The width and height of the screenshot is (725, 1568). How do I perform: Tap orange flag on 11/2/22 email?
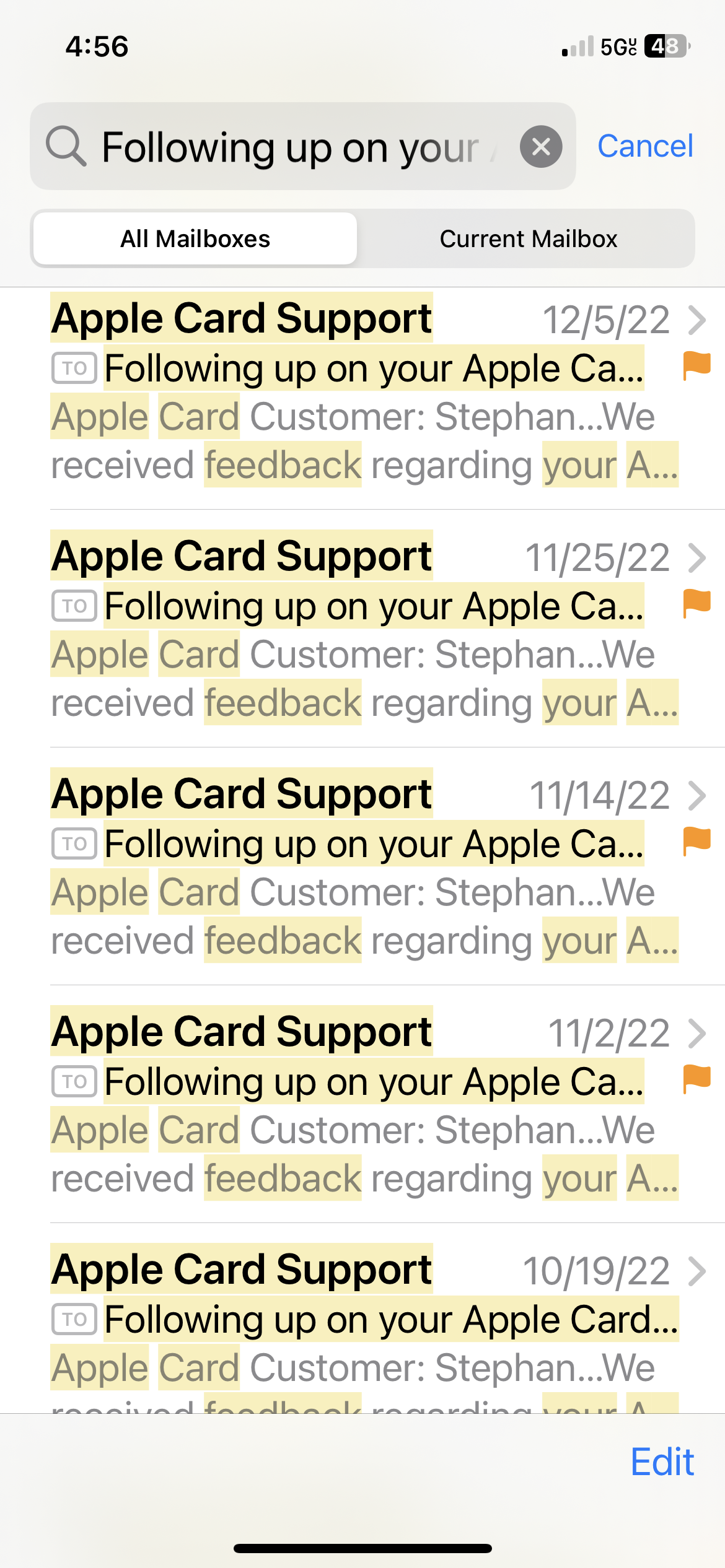[x=696, y=1079]
